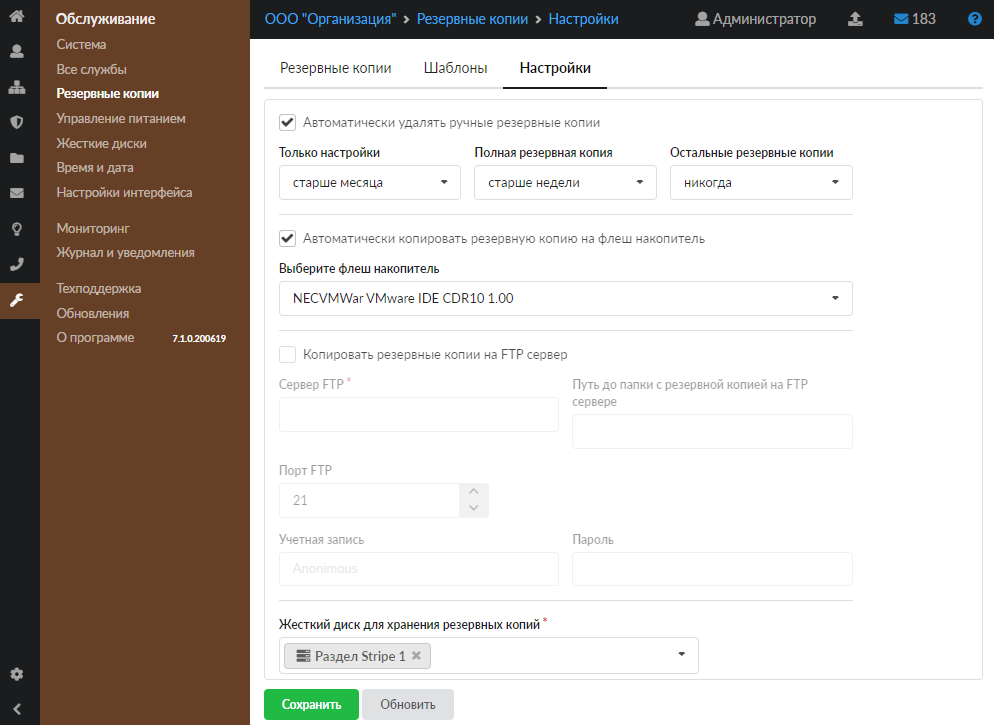Screen dimensions: 994x725
Task: Open the Полная резервная копия dropdown
Action: click(x=565, y=183)
